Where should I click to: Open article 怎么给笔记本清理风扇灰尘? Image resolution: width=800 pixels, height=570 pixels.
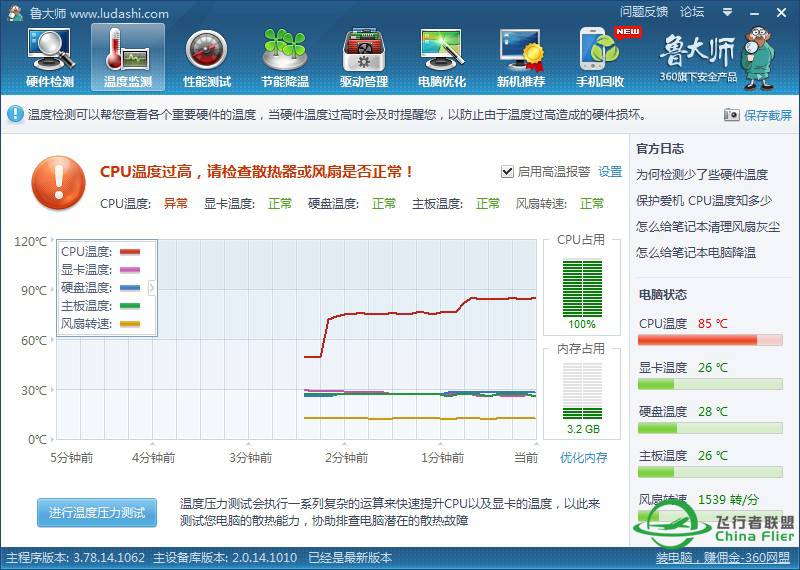[x=708, y=226]
